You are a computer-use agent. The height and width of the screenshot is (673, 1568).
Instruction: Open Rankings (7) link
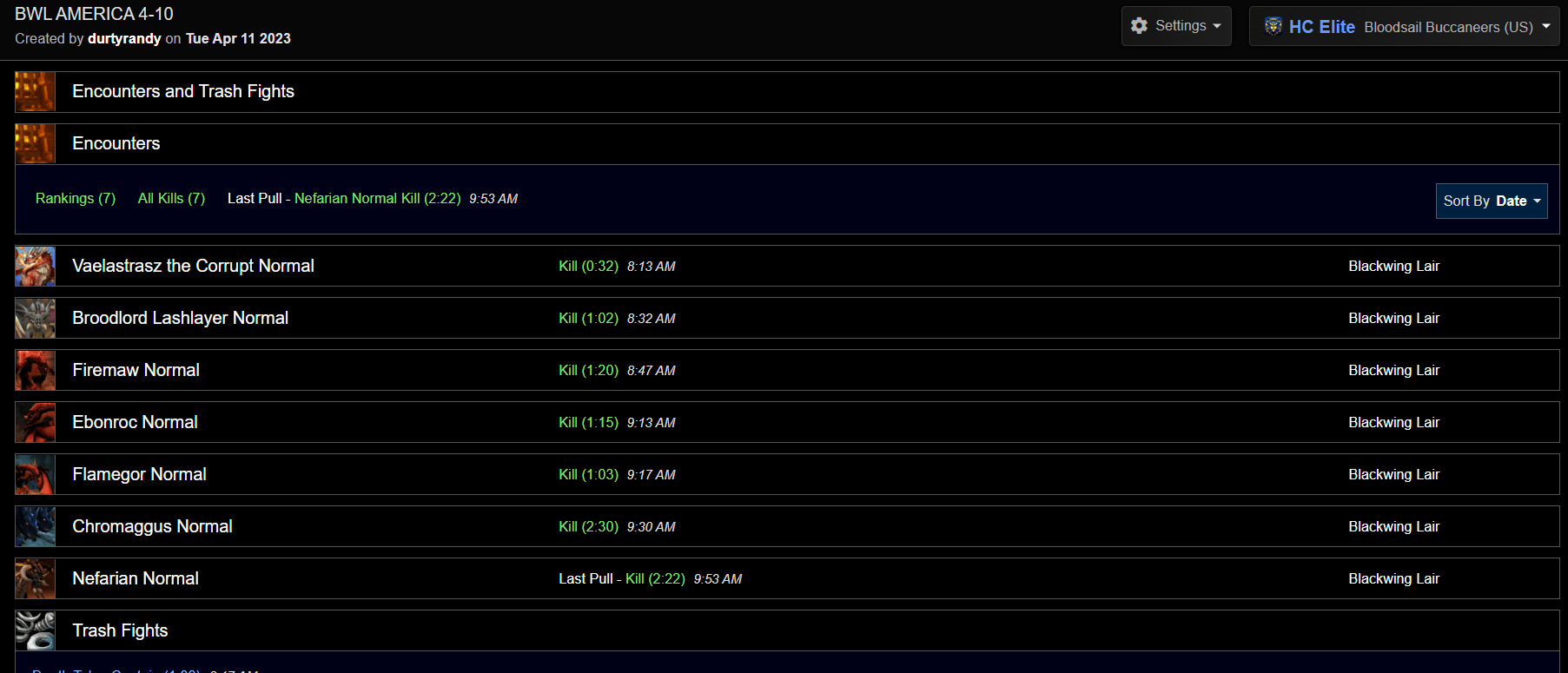pyautogui.click(x=76, y=198)
